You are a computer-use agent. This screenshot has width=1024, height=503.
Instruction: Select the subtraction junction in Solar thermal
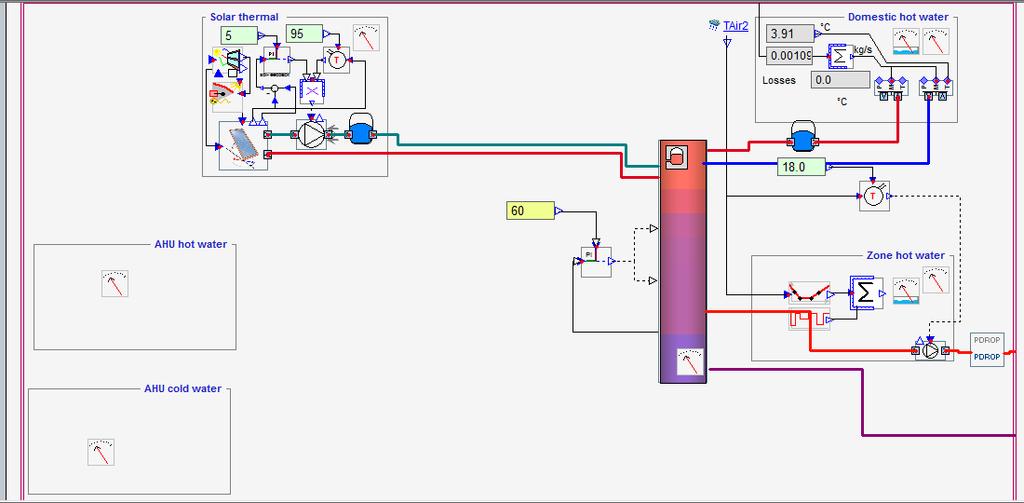(x=275, y=88)
